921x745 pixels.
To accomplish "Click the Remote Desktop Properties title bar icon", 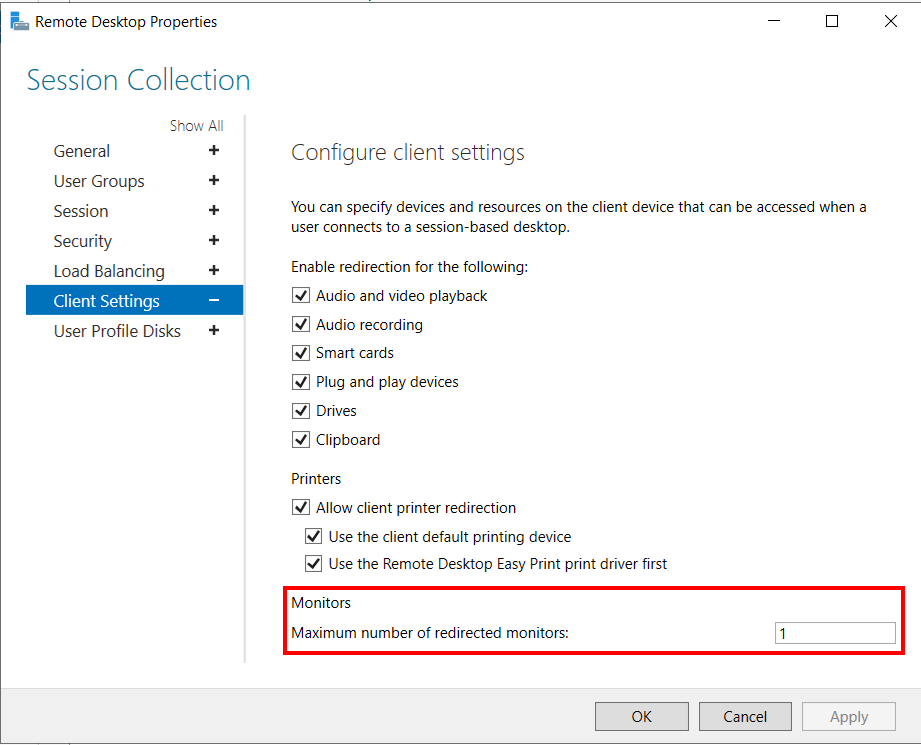I will (x=19, y=22).
